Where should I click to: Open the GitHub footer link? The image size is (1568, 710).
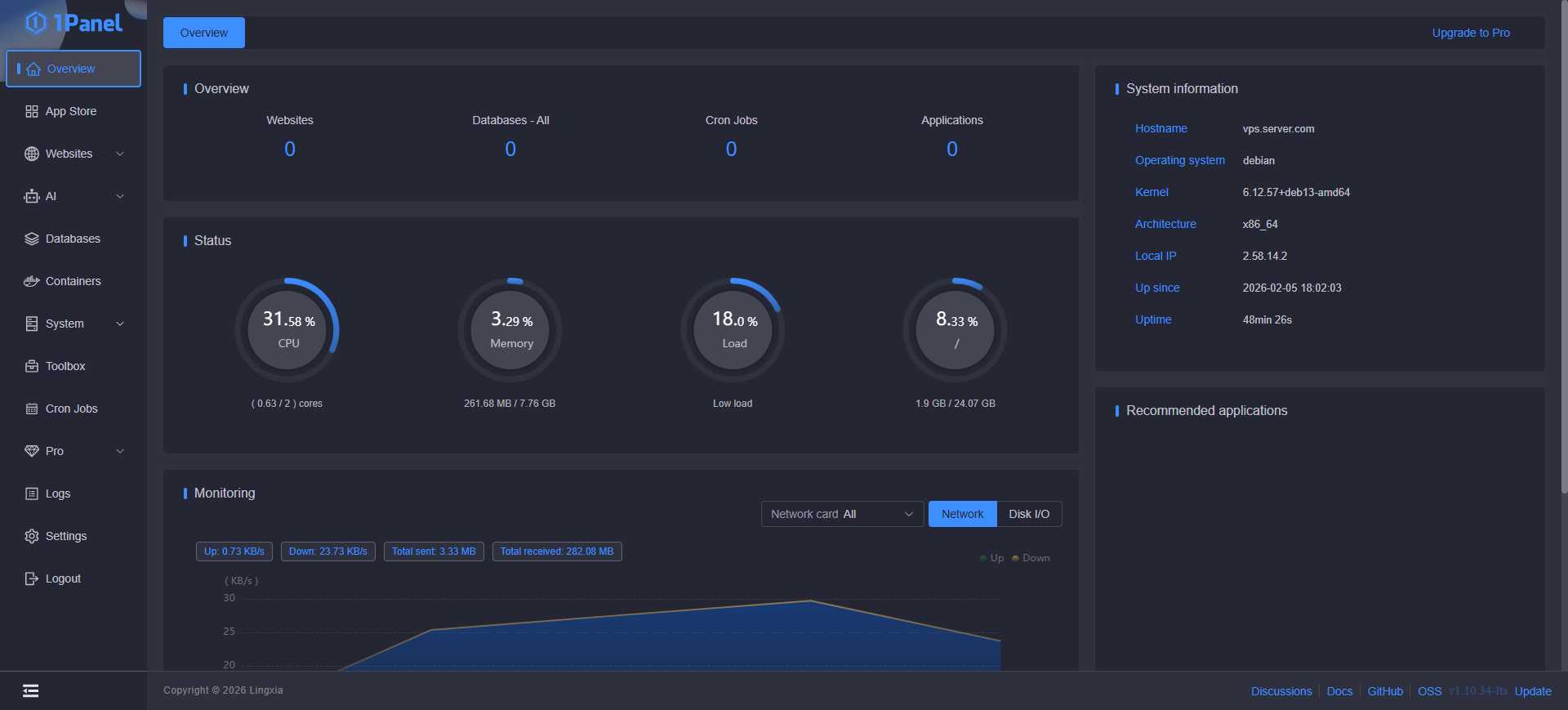(x=1385, y=691)
